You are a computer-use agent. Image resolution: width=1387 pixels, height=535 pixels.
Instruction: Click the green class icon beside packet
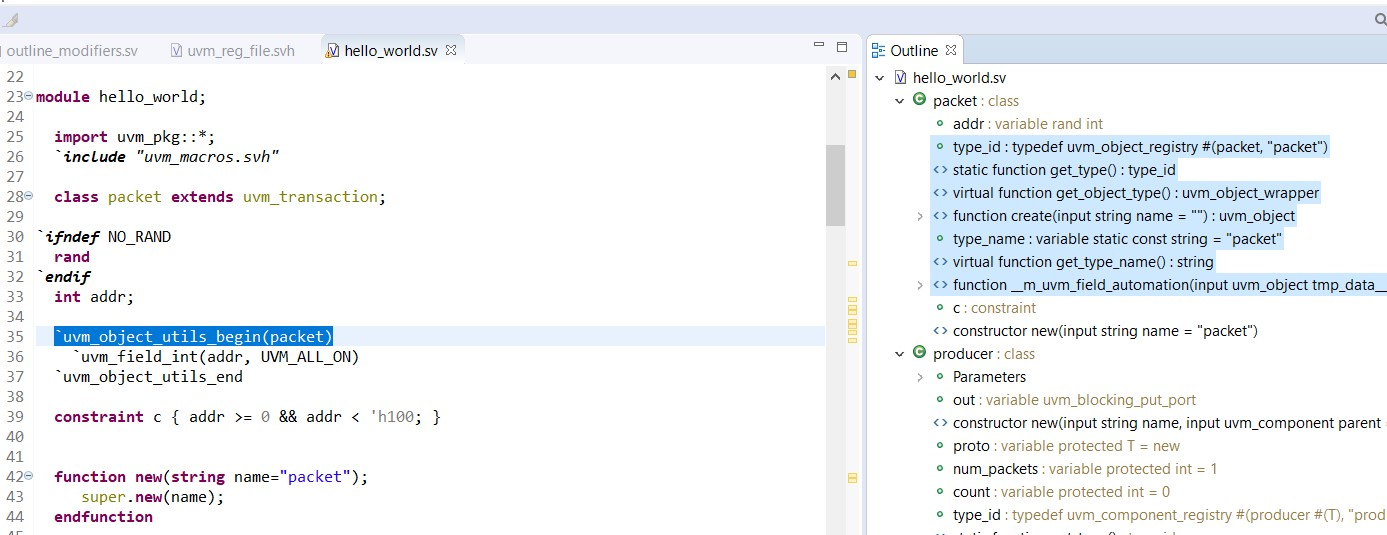click(919, 100)
